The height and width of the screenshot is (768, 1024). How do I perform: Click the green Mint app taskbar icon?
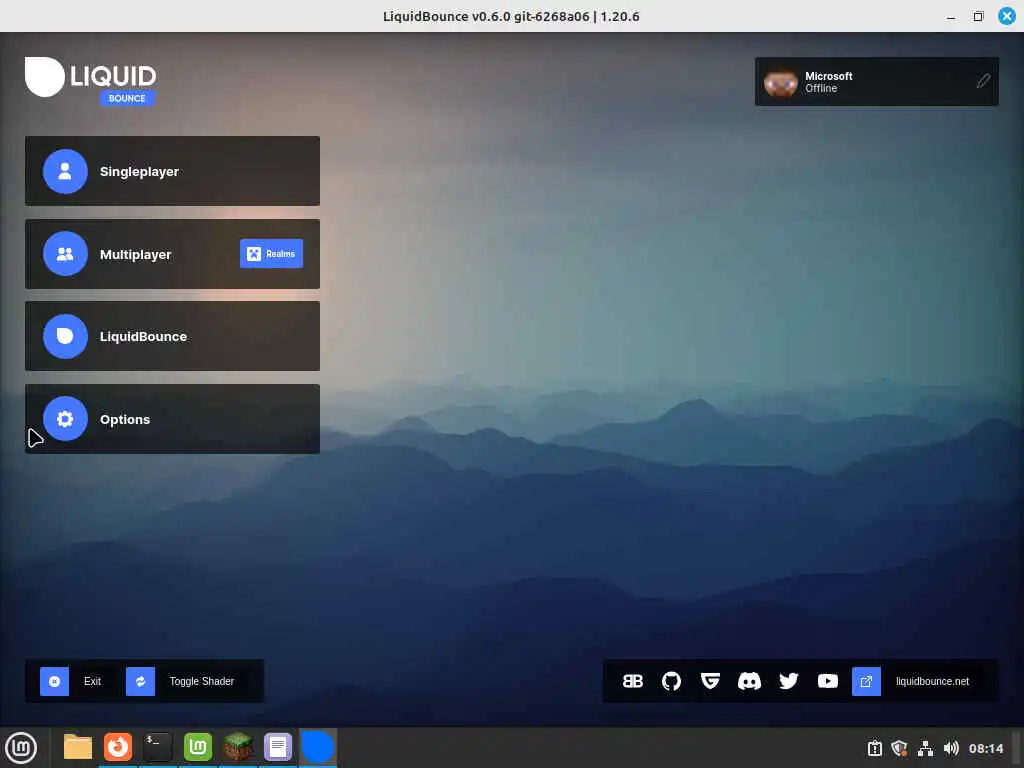198,747
